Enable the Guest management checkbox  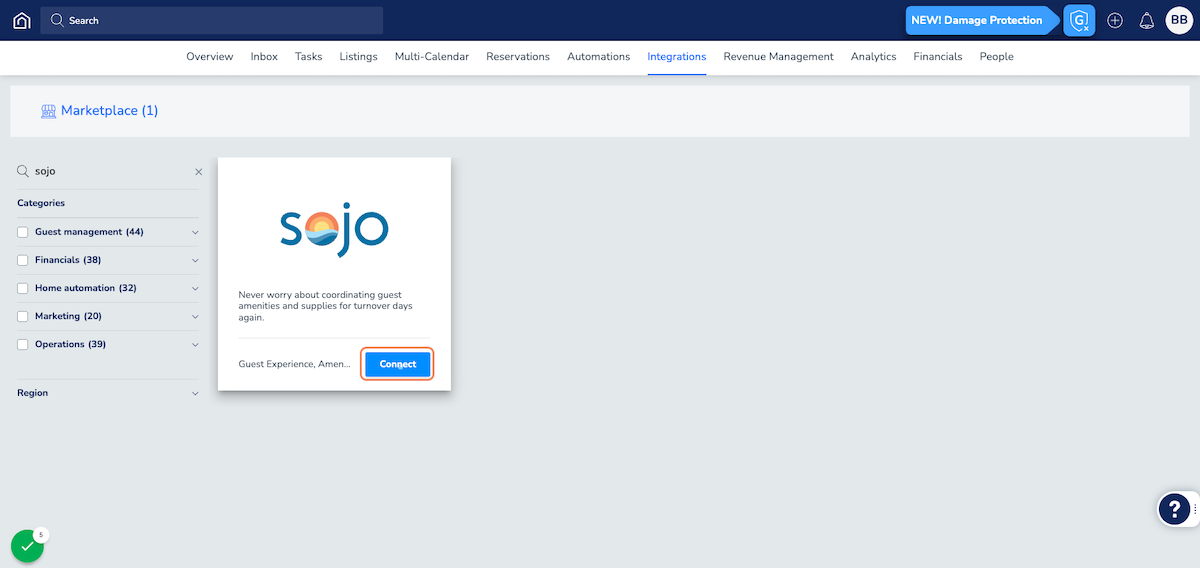click(x=23, y=232)
